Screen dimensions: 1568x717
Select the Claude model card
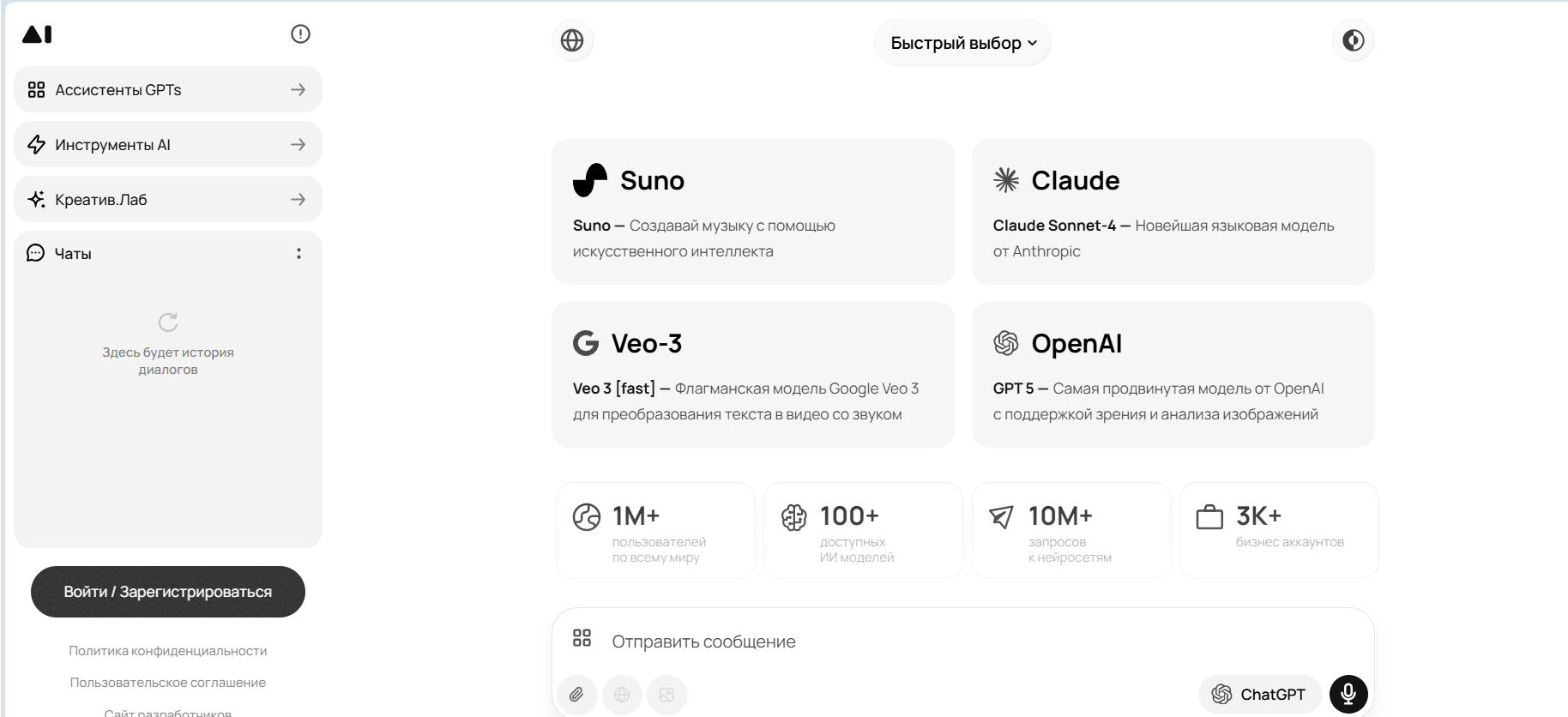[1173, 212]
